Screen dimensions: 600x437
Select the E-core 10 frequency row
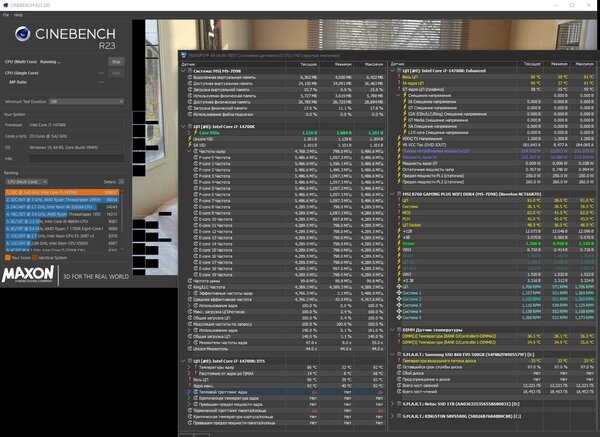pyautogui.click(x=283, y=219)
